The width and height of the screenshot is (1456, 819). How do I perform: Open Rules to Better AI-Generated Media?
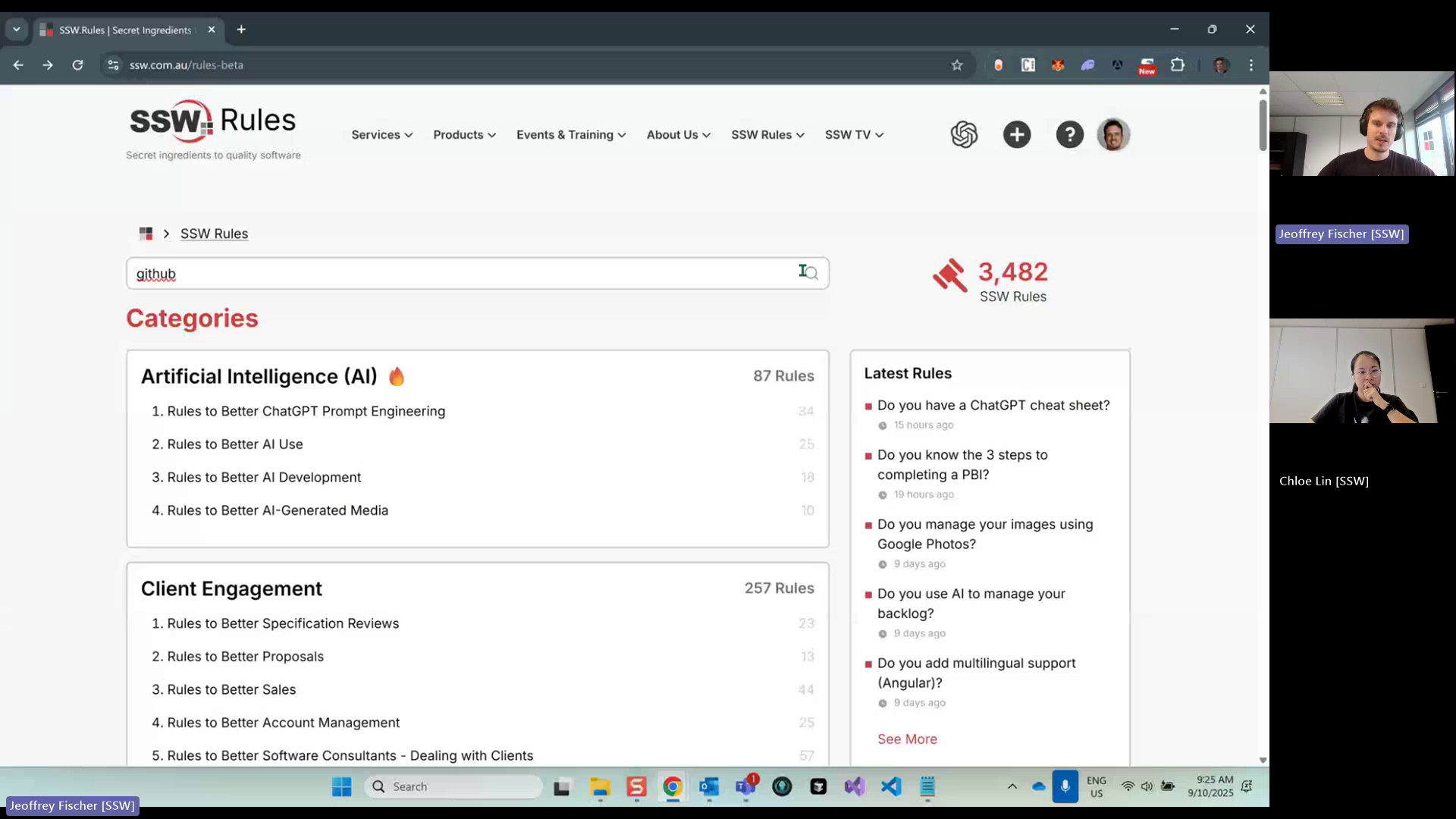tap(278, 511)
